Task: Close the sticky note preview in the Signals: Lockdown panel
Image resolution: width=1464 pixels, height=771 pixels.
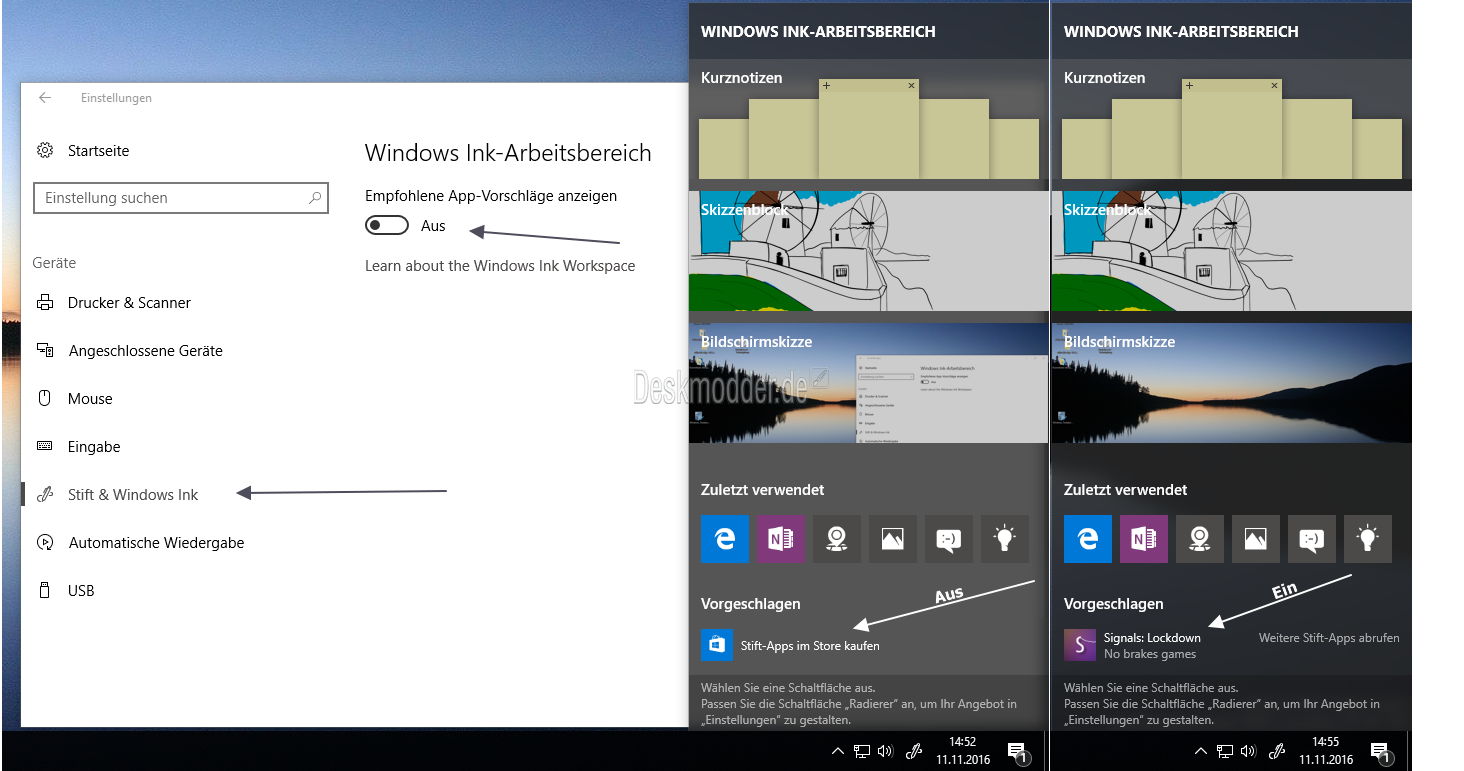Action: coord(1274,86)
